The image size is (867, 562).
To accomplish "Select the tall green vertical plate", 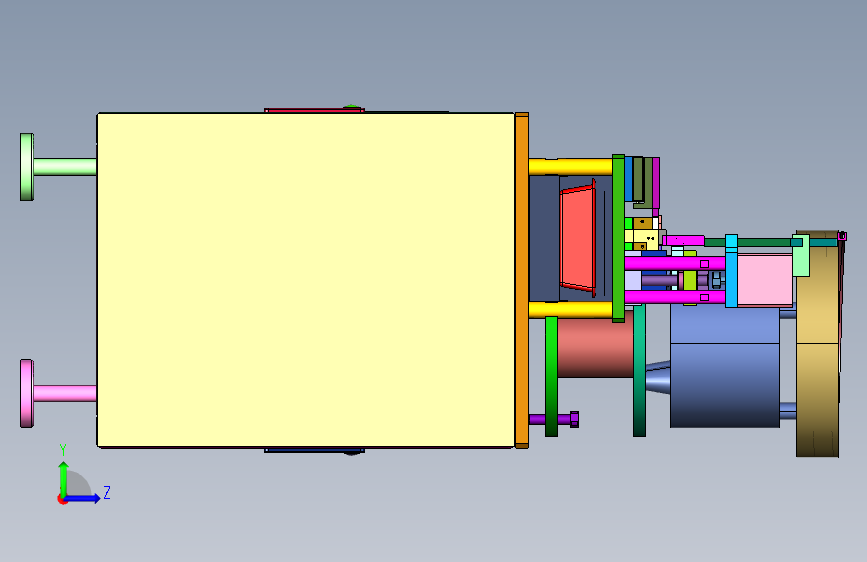I will [618, 238].
